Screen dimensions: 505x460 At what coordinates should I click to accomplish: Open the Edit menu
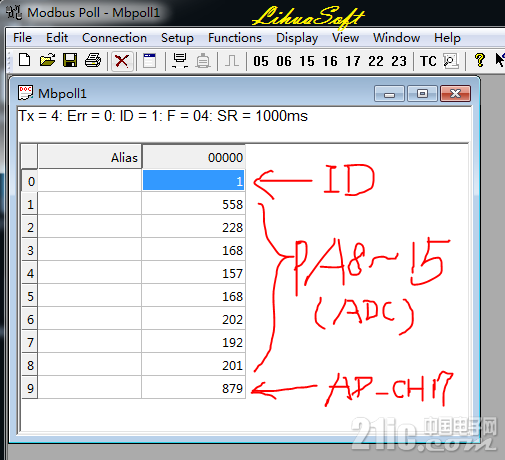click(x=57, y=38)
